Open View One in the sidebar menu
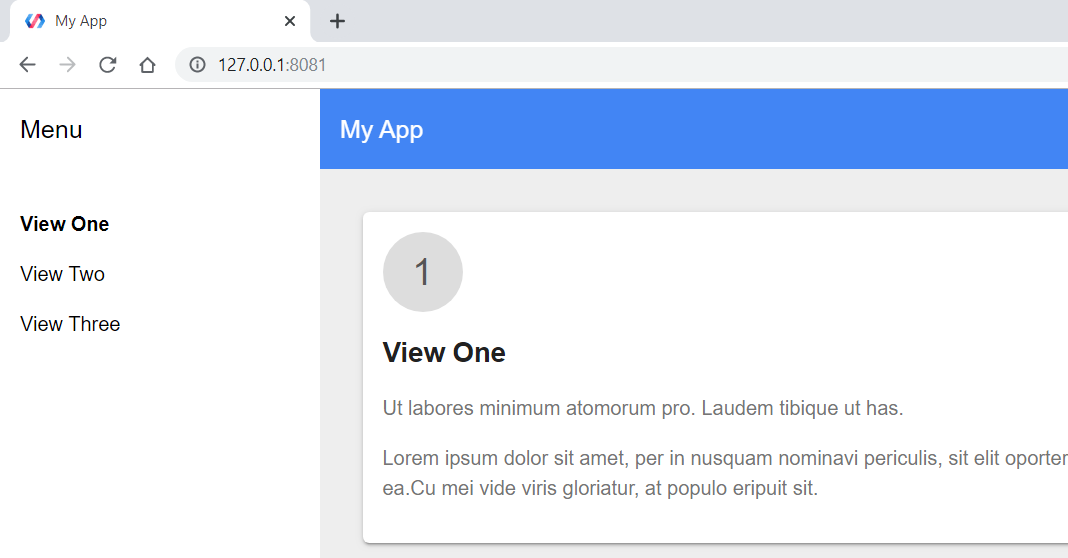1068x558 pixels. (65, 224)
